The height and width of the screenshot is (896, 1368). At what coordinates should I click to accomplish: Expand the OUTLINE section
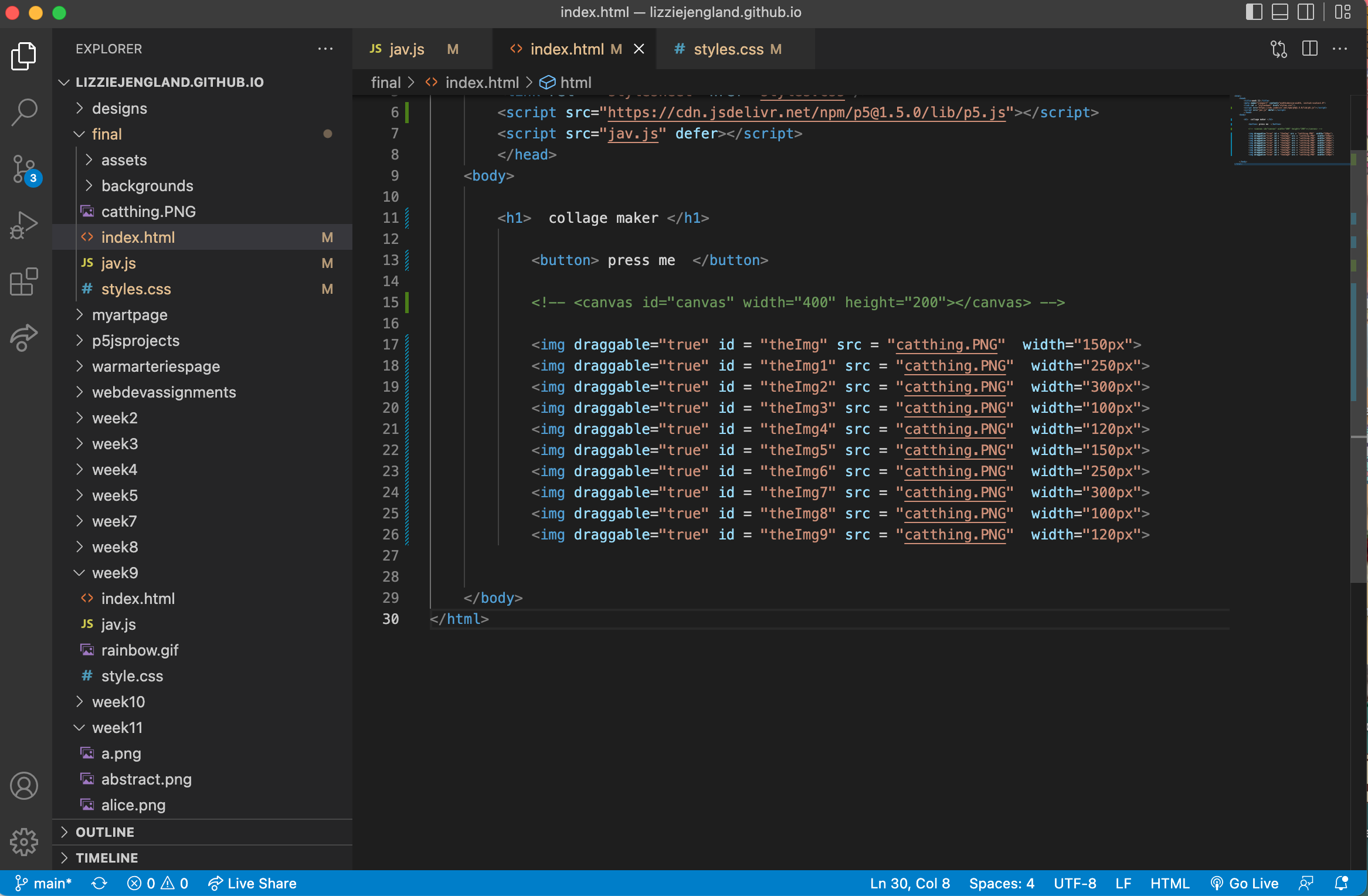pos(105,832)
